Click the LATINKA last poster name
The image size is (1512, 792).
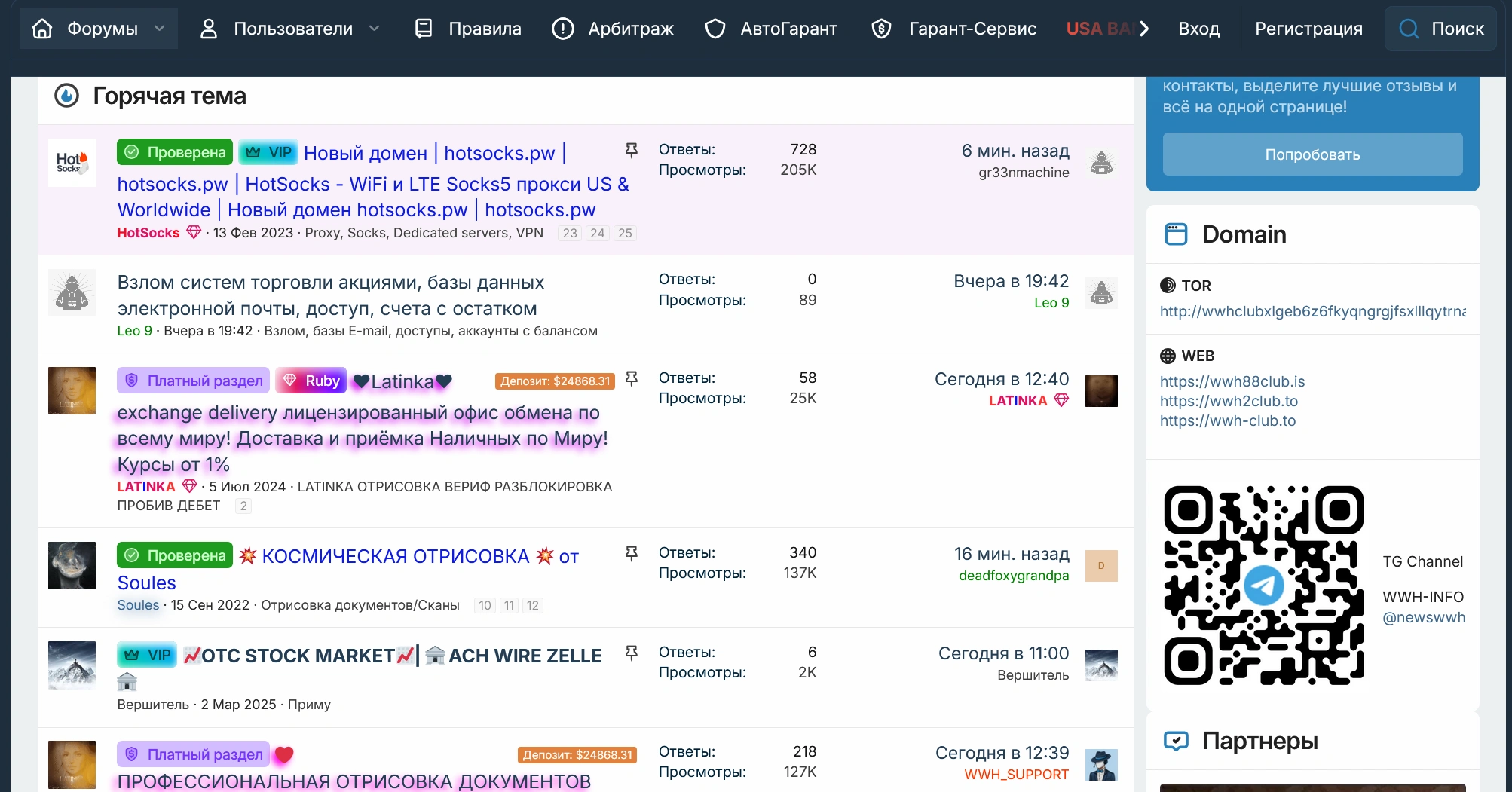point(1018,401)
